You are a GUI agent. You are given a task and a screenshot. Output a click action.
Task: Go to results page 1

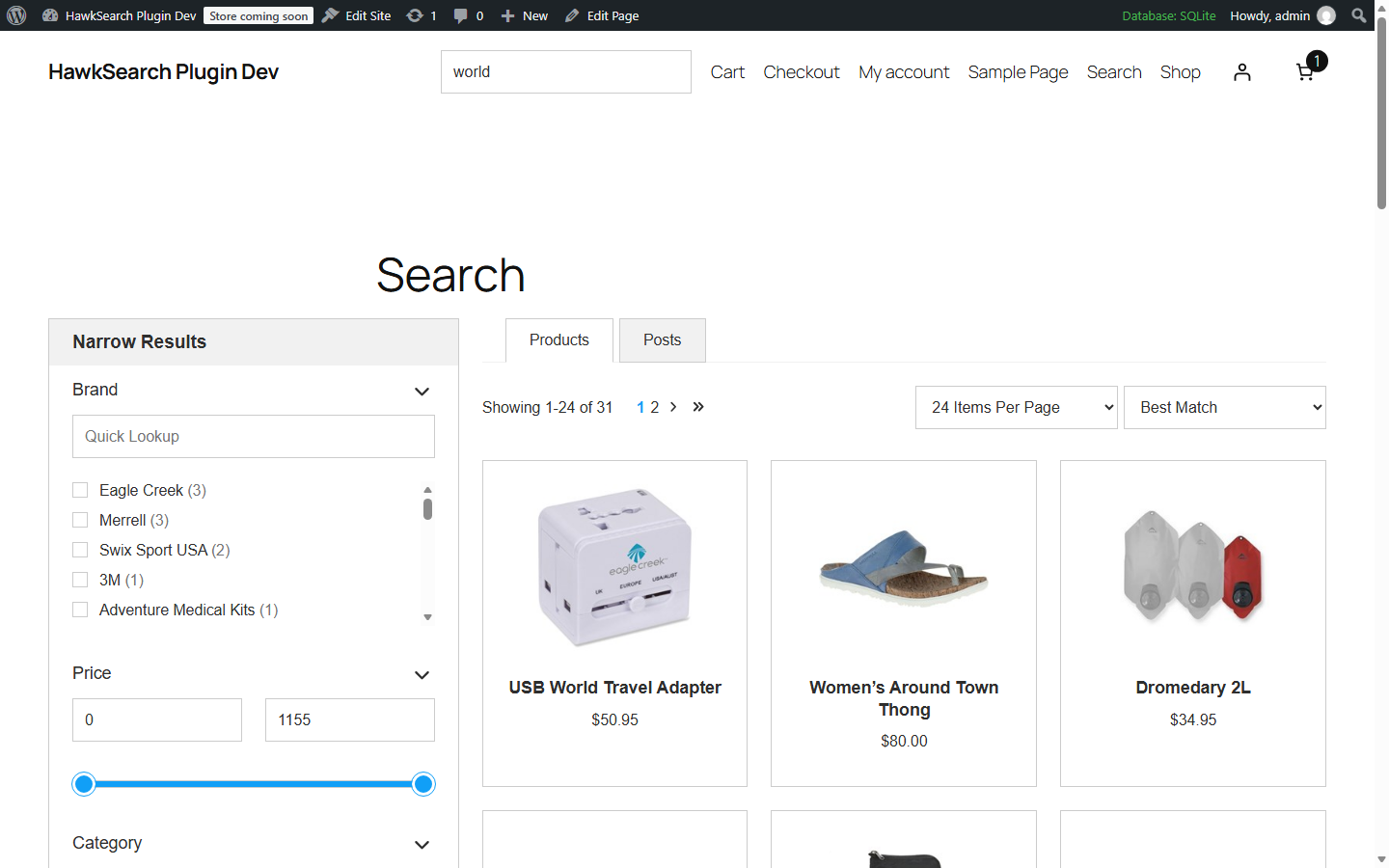[640, 407]
